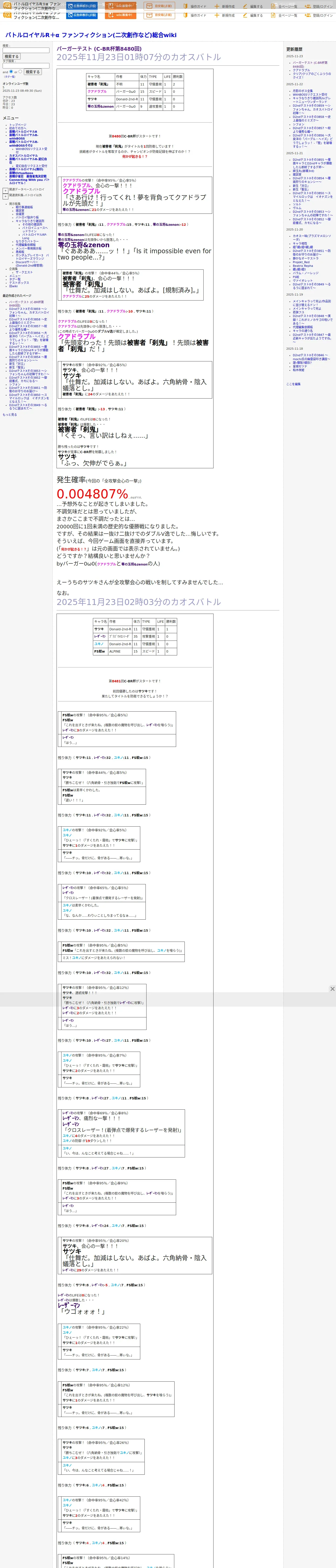Click the 目安箱(必須) button in the lower header row
Viewport: 336px width, 1568px height.
(x=159, y=15)
